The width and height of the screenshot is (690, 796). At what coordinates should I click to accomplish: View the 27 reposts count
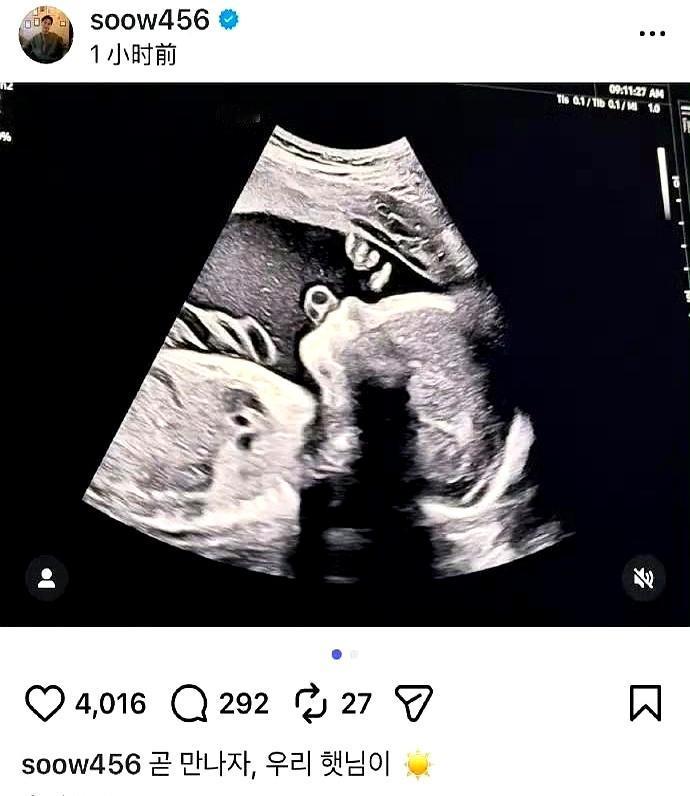coord(356,704)
